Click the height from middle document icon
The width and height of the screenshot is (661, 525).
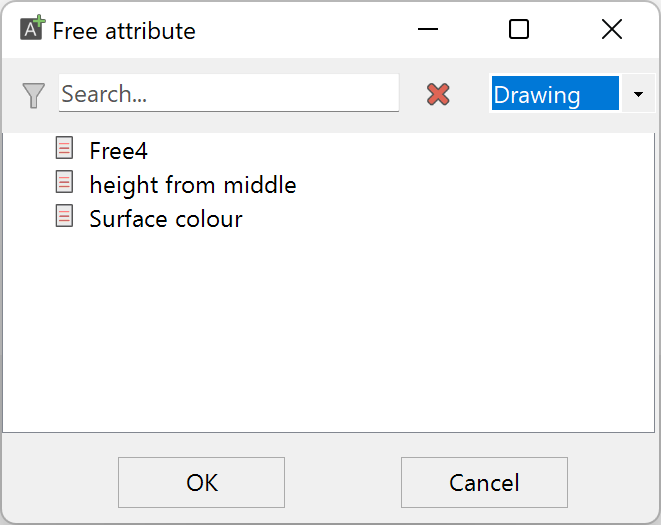[64, 182]
